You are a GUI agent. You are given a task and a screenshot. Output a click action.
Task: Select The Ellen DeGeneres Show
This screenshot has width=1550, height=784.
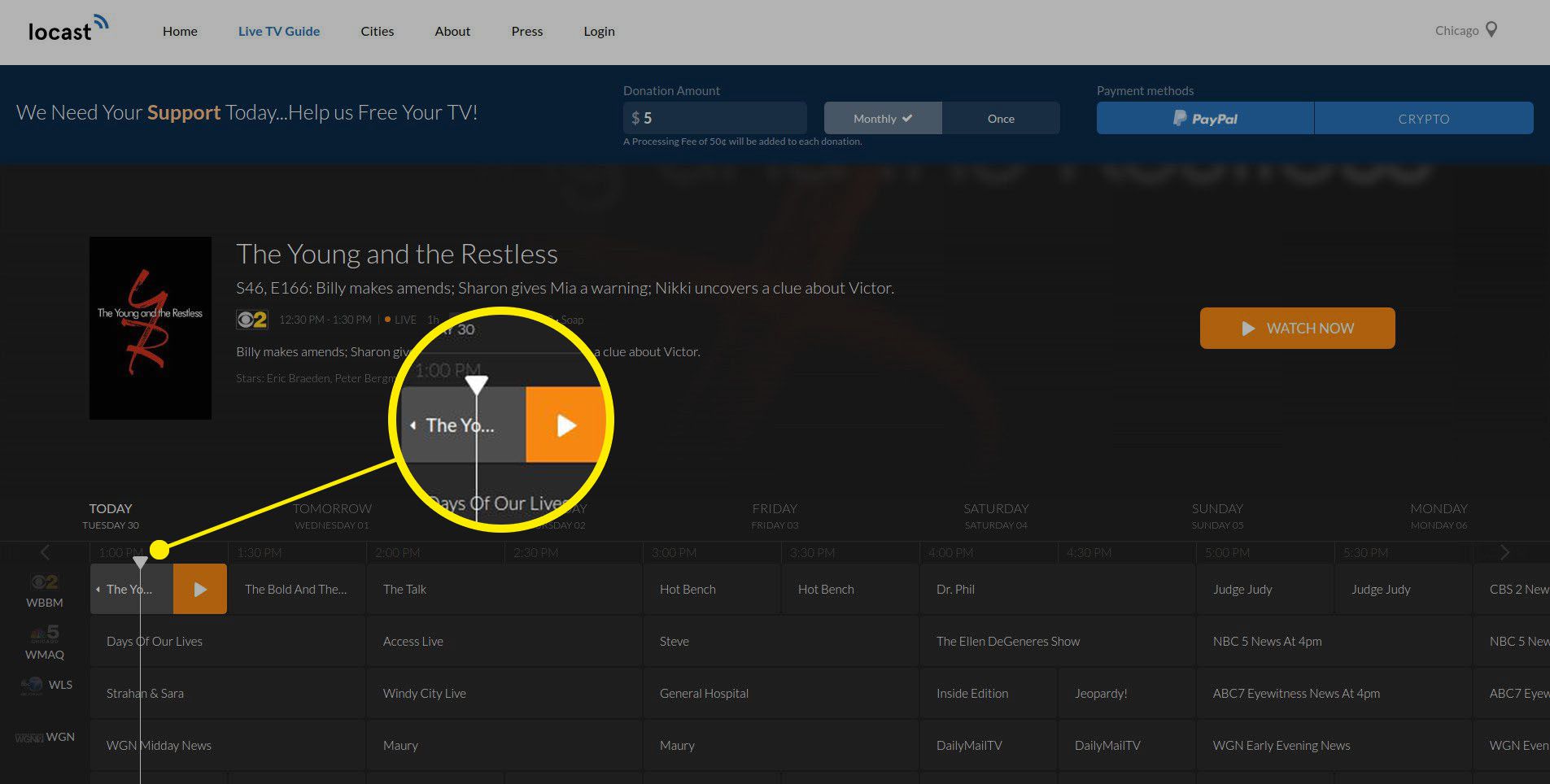(x=1058, y=641)
